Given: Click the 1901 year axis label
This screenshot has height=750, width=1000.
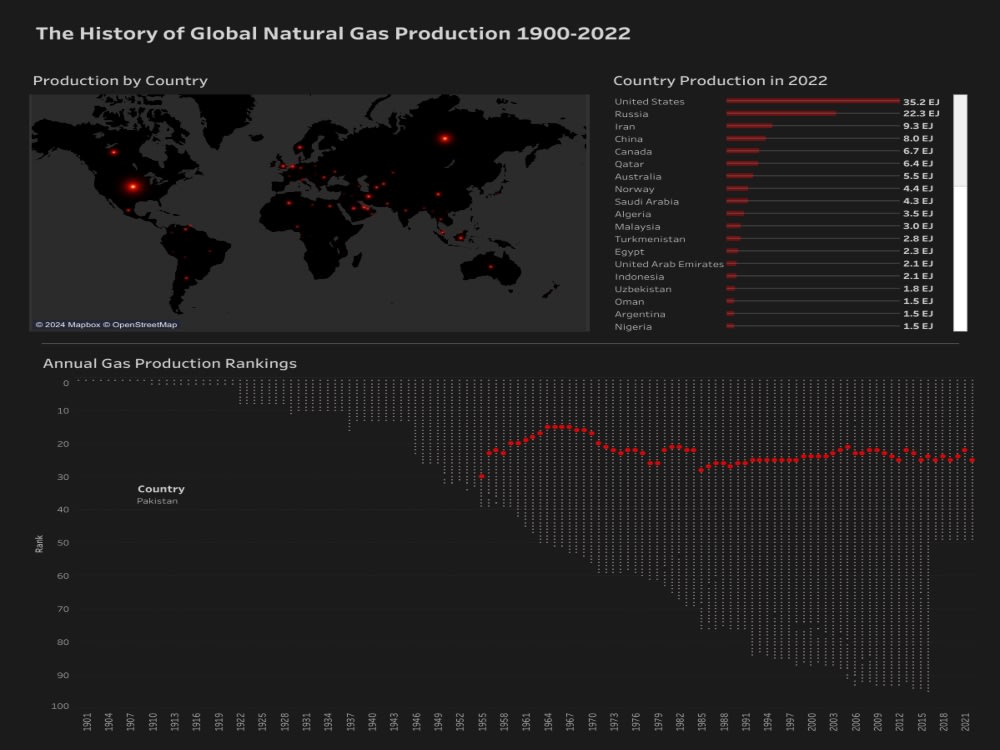Looking at the screenshot, I should click(x=87, y=721).
